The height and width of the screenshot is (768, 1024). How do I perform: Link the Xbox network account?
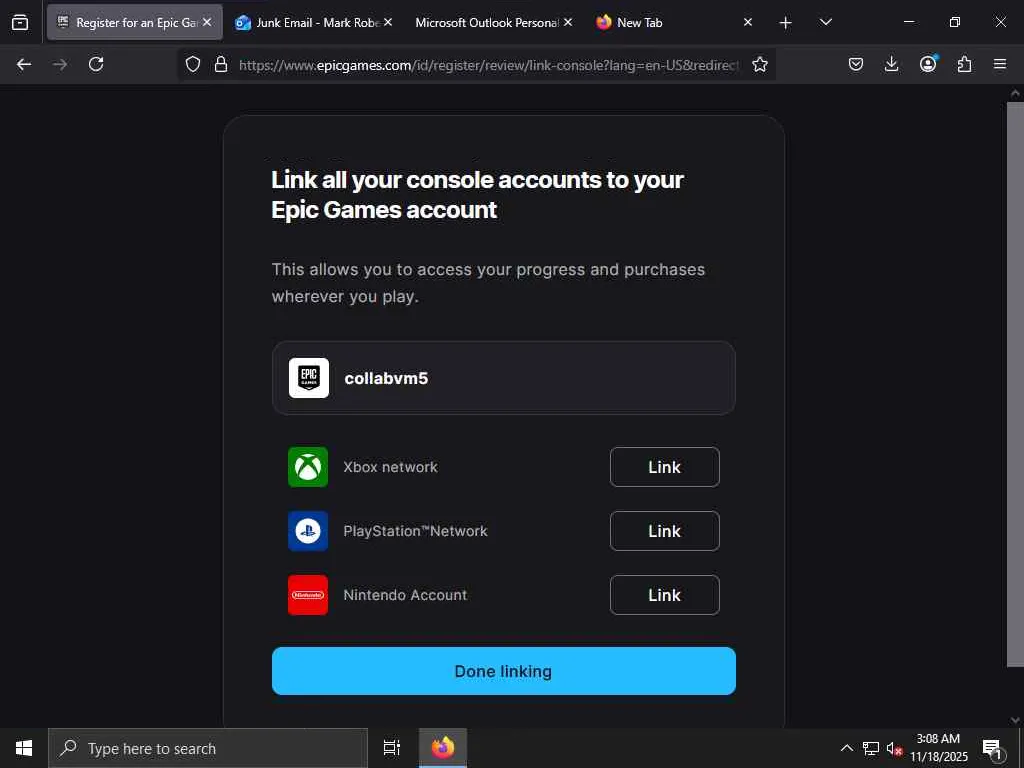coord(664,467)
